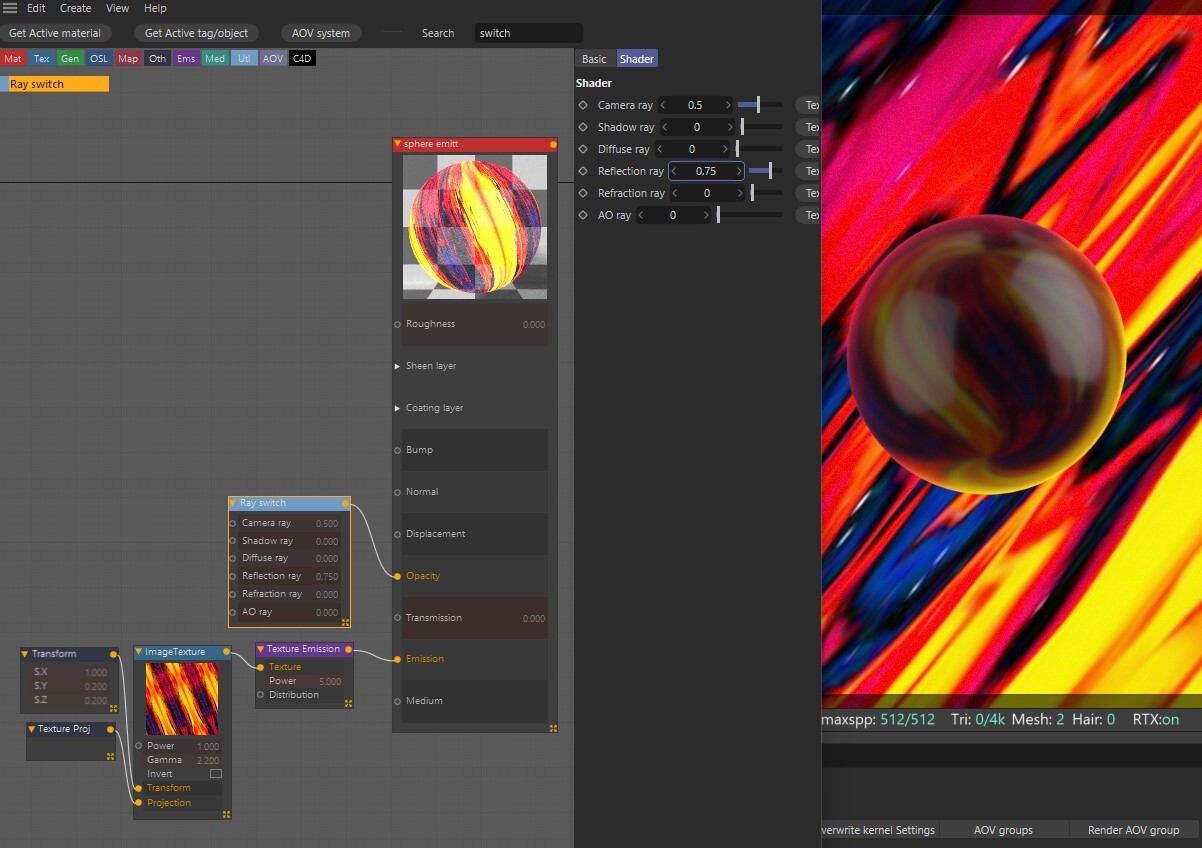
Task: Toggle the Invert checkbox in ImageTexture node
Action: [215, 774]
